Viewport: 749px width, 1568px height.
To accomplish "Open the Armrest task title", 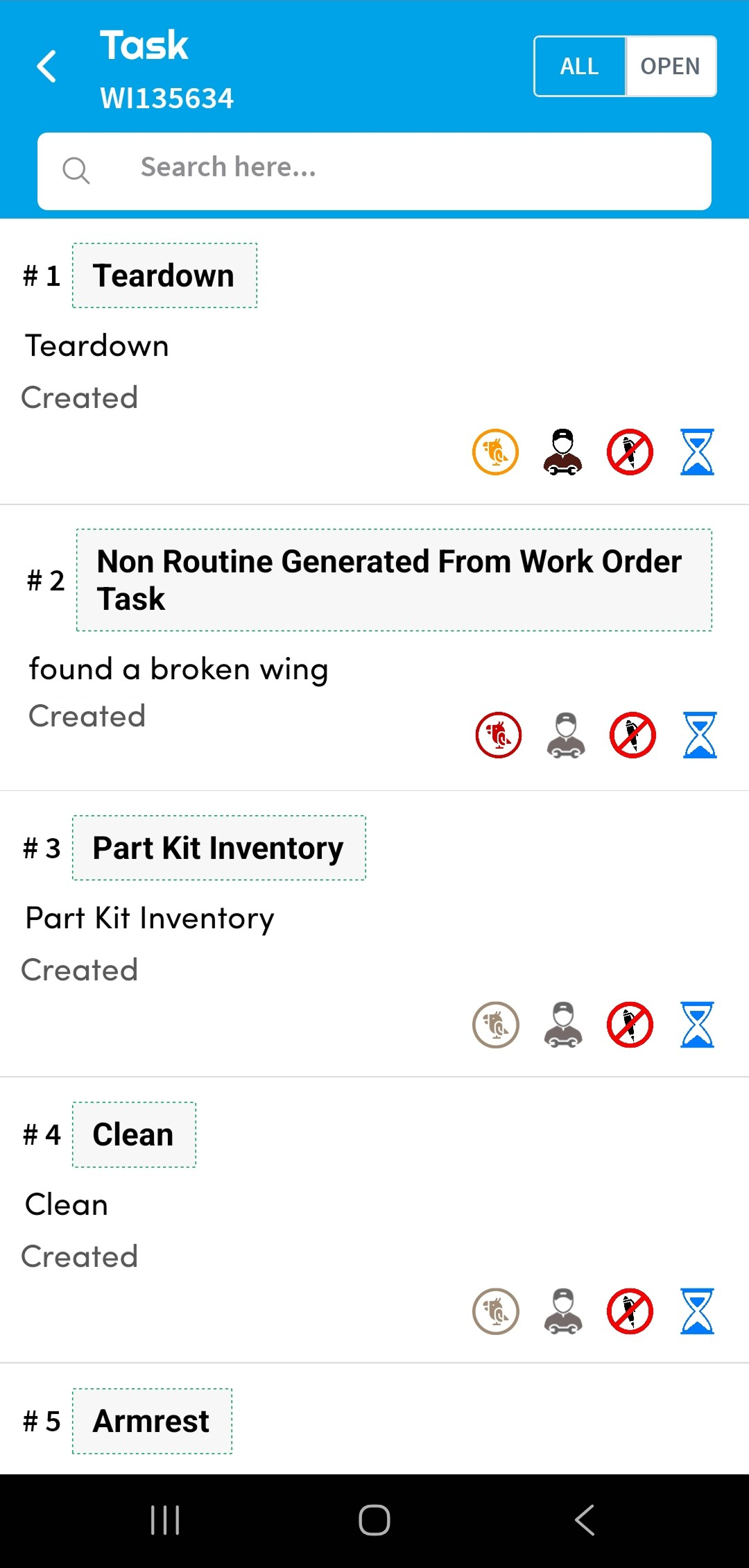I will coord(152,1421).
